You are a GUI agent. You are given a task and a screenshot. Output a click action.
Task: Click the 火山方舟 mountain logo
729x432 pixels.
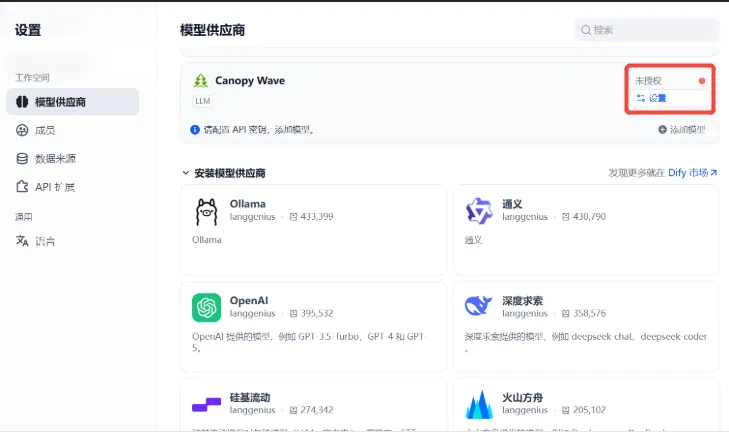(479, 404)
